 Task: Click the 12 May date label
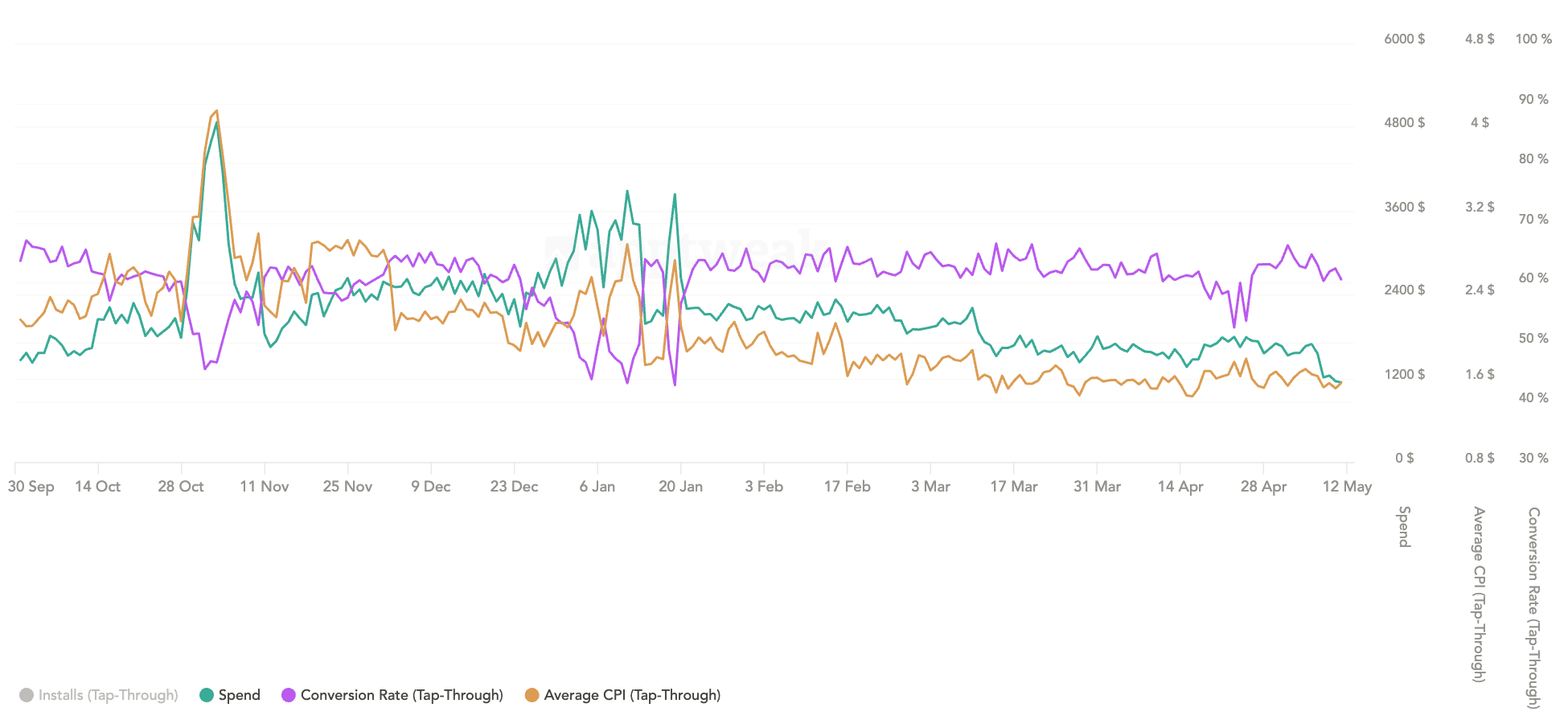tap(1347, 487)
